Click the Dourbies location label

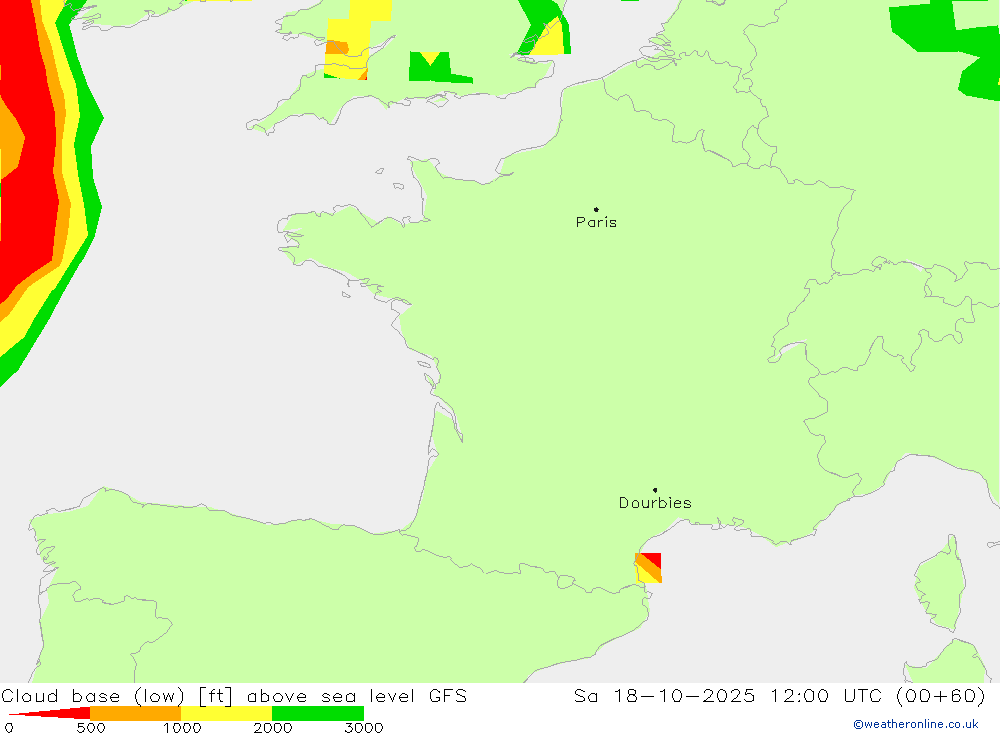coord(655,503)
